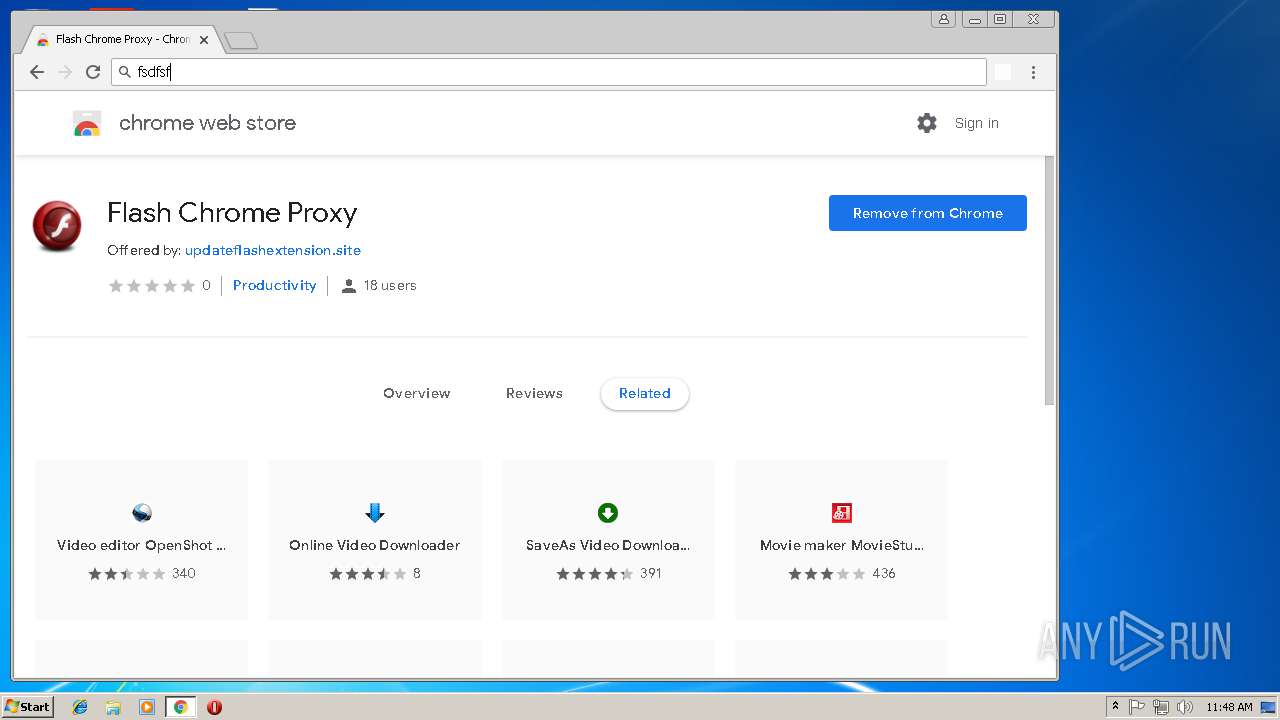
Task: Open SaveAs Video Downloader card title
Action: 608,545
